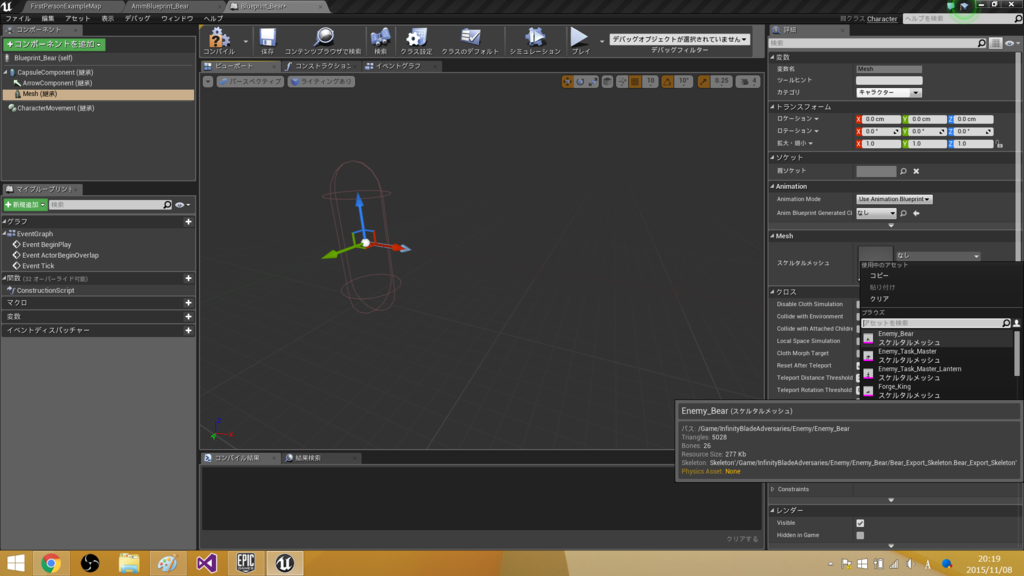Open the Window (ウィンドウ) menu
This screenshot has height=576, width=1024.
177,18
